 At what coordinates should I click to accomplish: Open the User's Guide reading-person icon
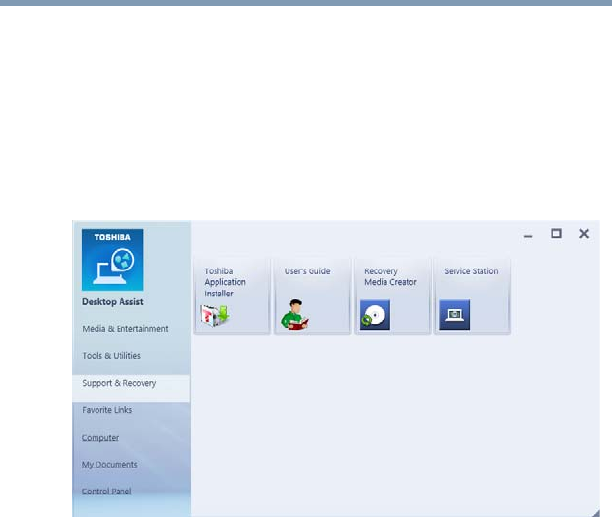[x=295, y=314]
